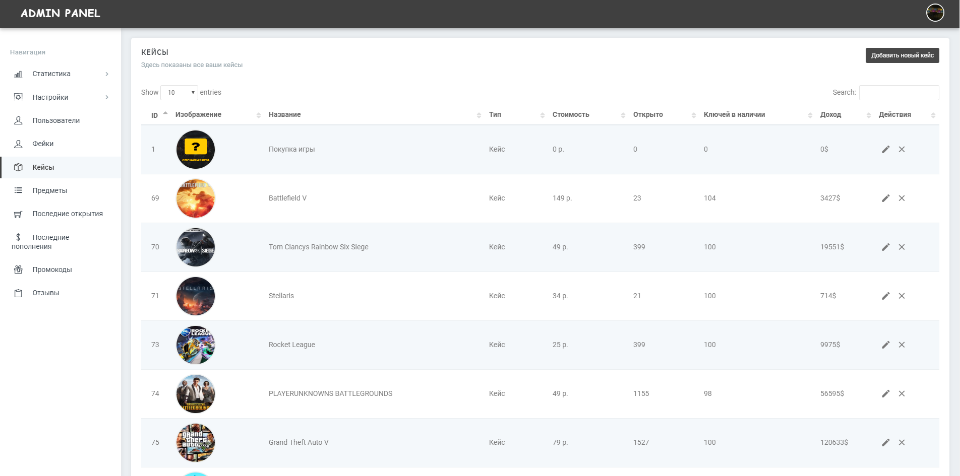Screen dimensions: 960x476
Task: Sort table by Стоимость column
Action: point(571,115)
